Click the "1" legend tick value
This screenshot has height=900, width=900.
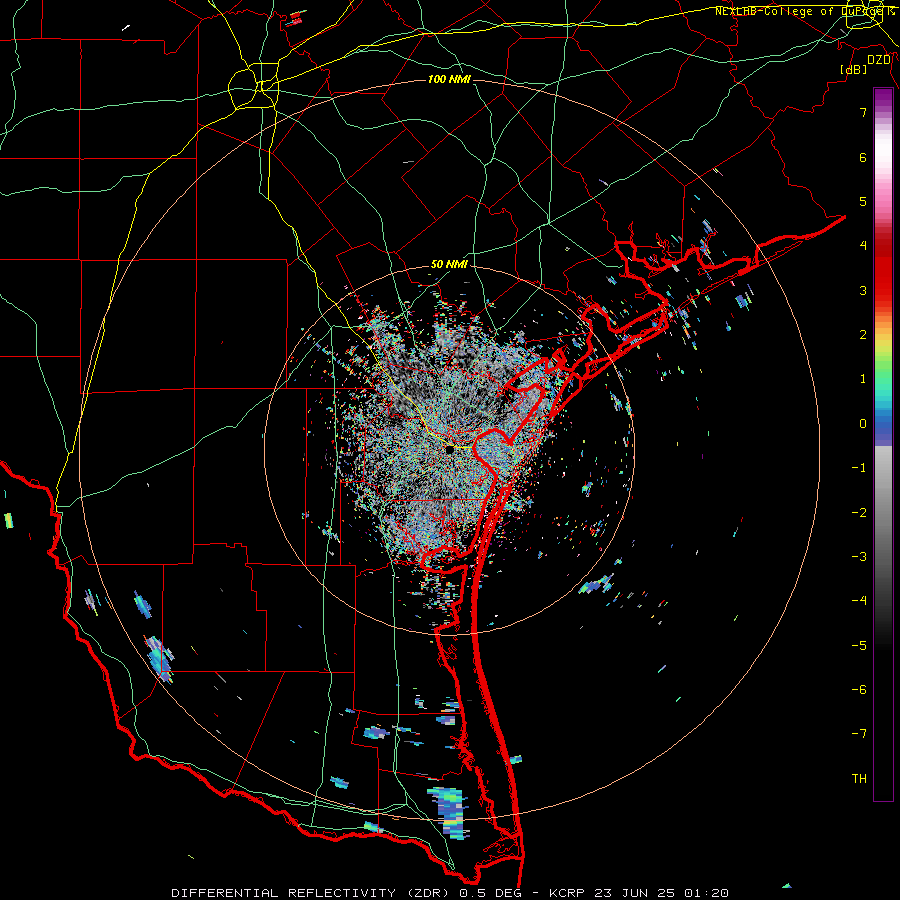pyautogui.click(x=863, y=379)
